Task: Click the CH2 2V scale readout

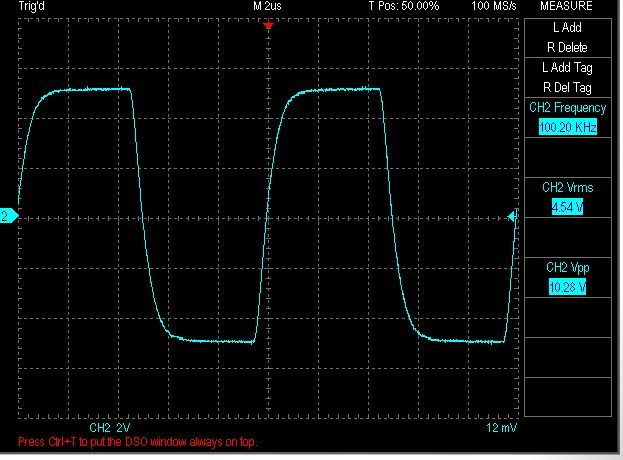Action: (110, 428)
